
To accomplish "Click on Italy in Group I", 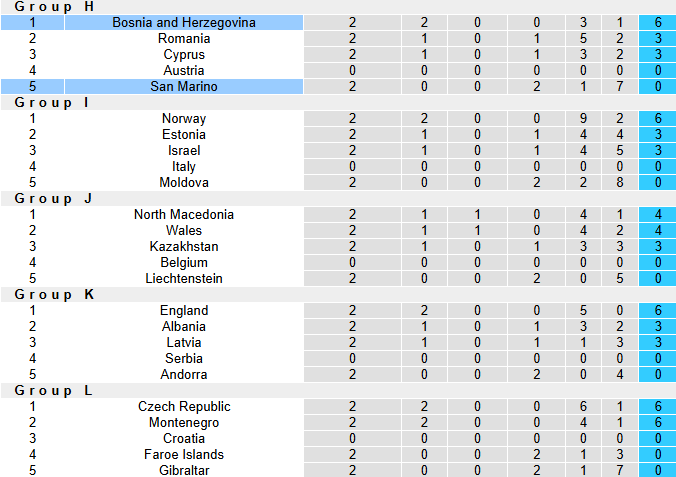I will [184, 166].
